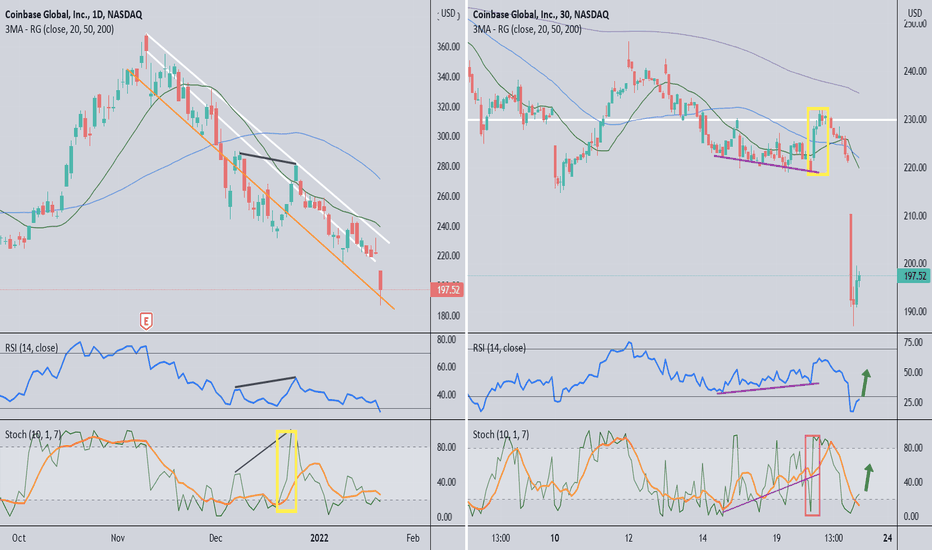The height and width of the screenshot is (550, 932).
Task: Click 'Dec' on the daily time axis
Action: 215,538
